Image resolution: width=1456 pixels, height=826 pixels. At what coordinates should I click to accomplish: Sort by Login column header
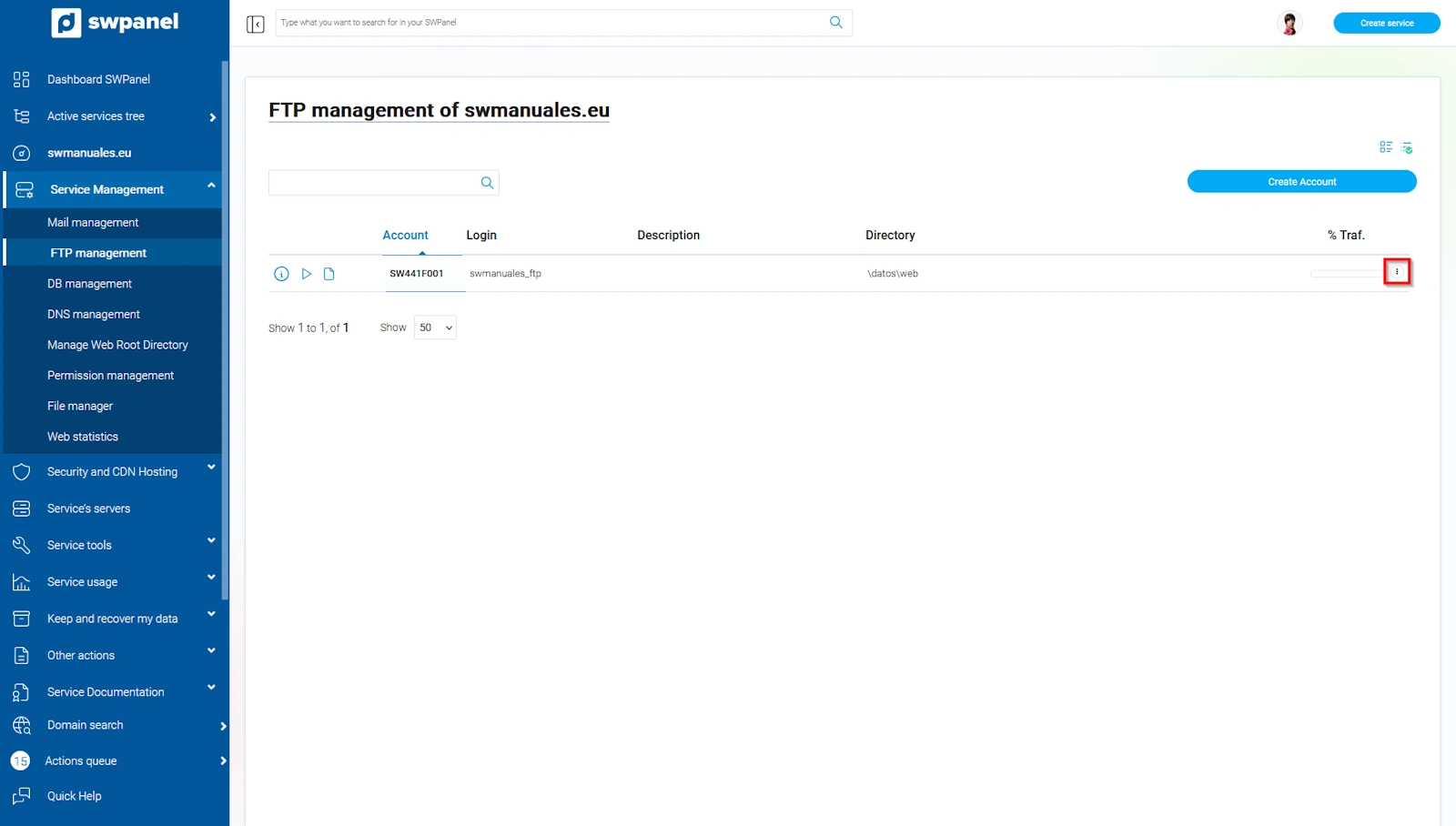pyautogui.click(x=481, y=236)
